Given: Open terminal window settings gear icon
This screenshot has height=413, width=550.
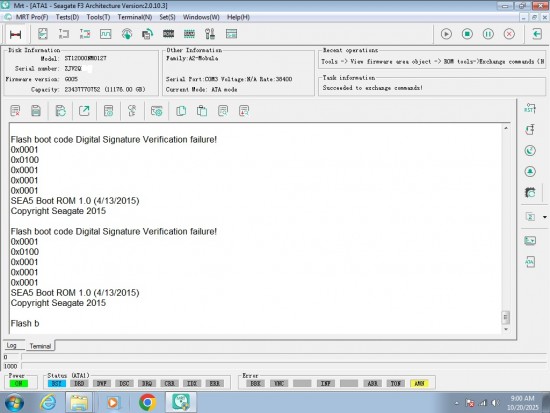Looking at the screenshot, I should click(x=156, y=111).
